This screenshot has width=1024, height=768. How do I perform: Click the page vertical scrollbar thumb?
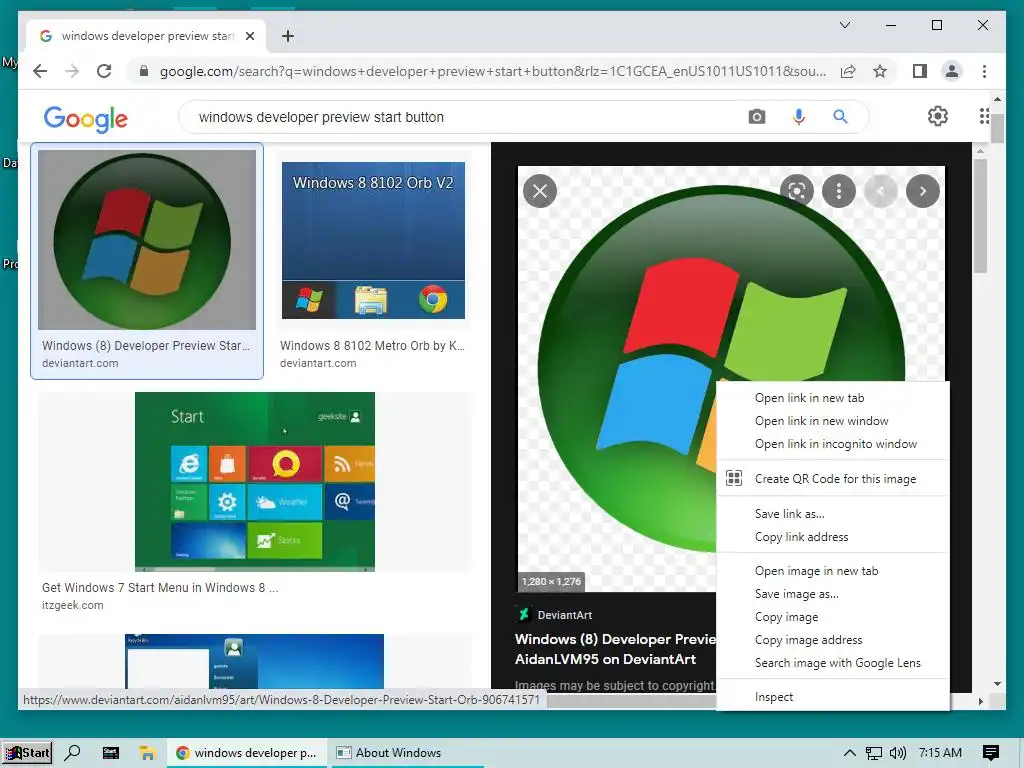tap(997, 128)
